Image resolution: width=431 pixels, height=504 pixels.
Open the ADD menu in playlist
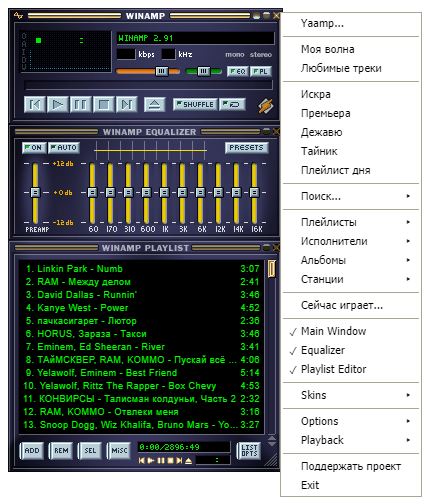pos(32,451)
